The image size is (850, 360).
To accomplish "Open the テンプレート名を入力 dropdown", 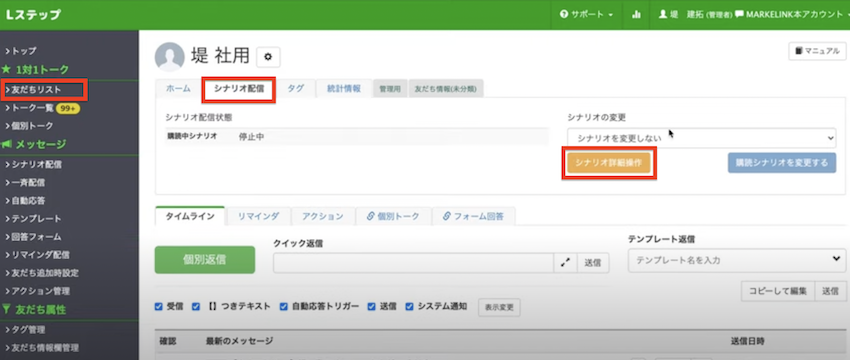I will point(737,260).
